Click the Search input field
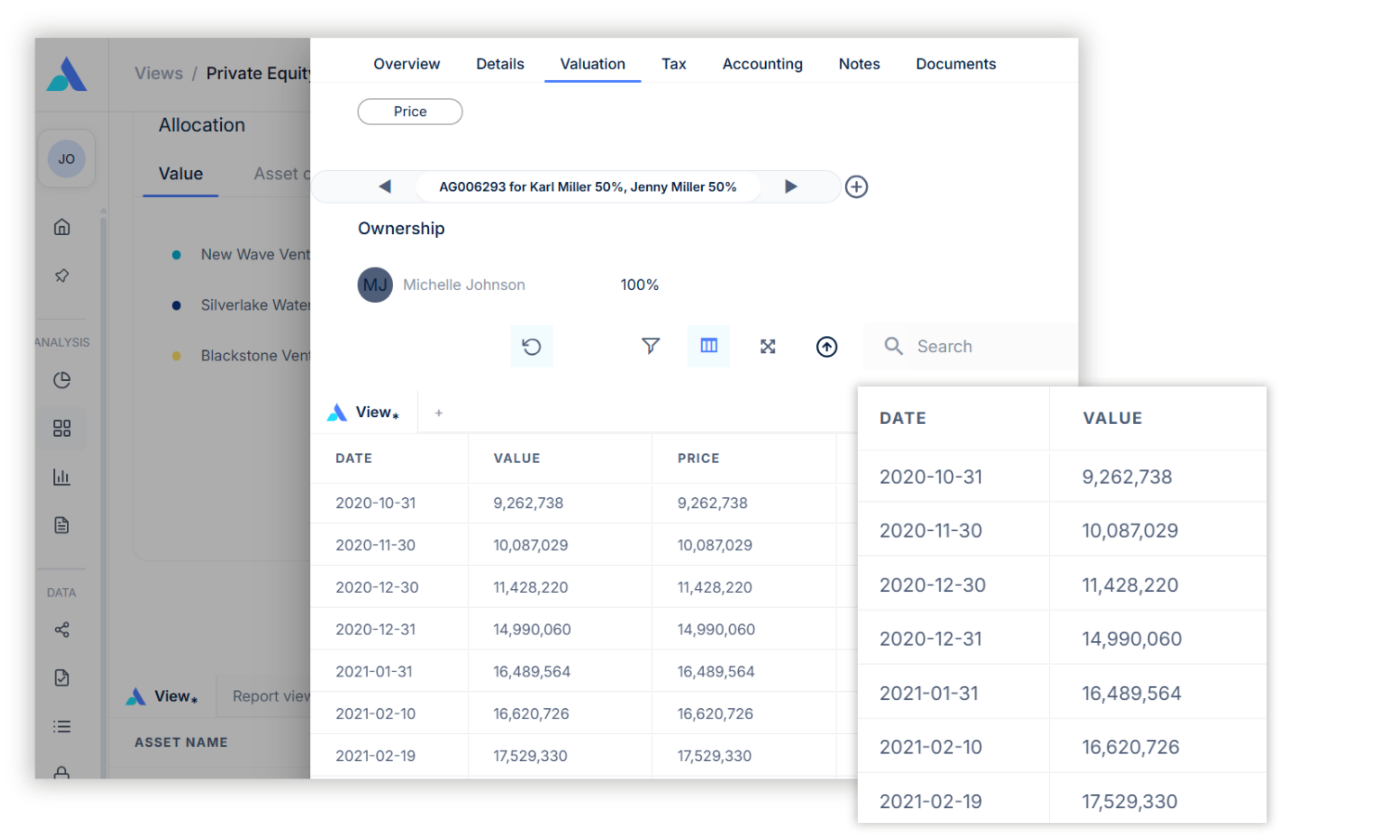Screen dimensions: 1400x840 tap(985, 346)
